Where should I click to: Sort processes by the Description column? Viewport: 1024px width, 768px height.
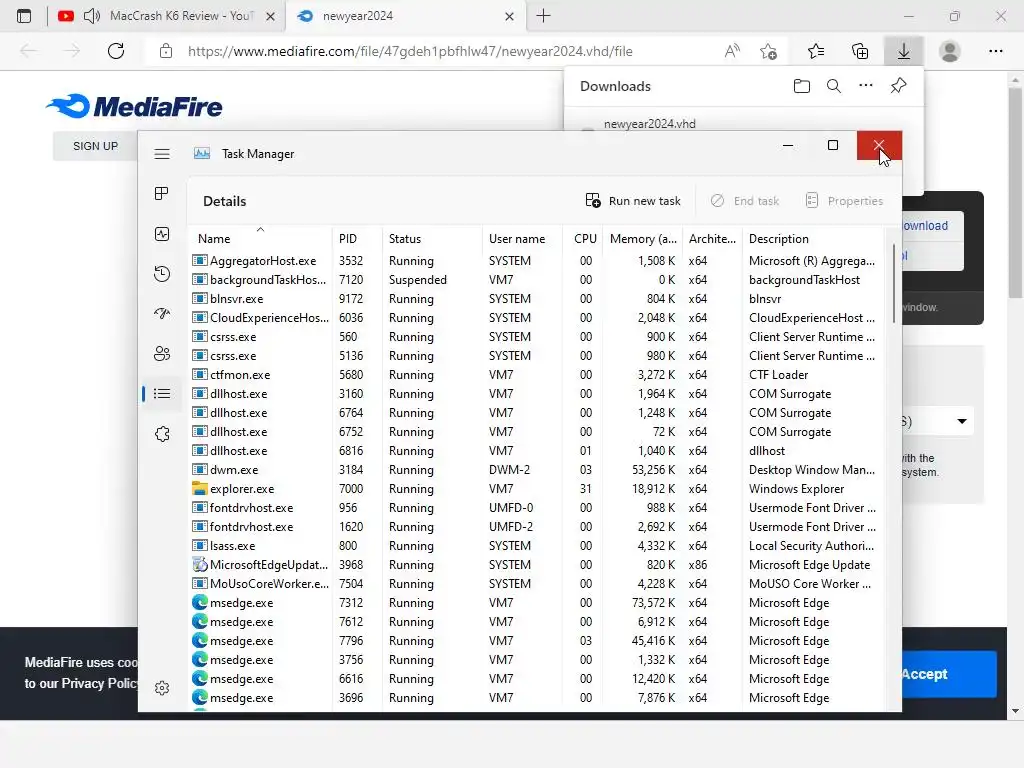812,239
